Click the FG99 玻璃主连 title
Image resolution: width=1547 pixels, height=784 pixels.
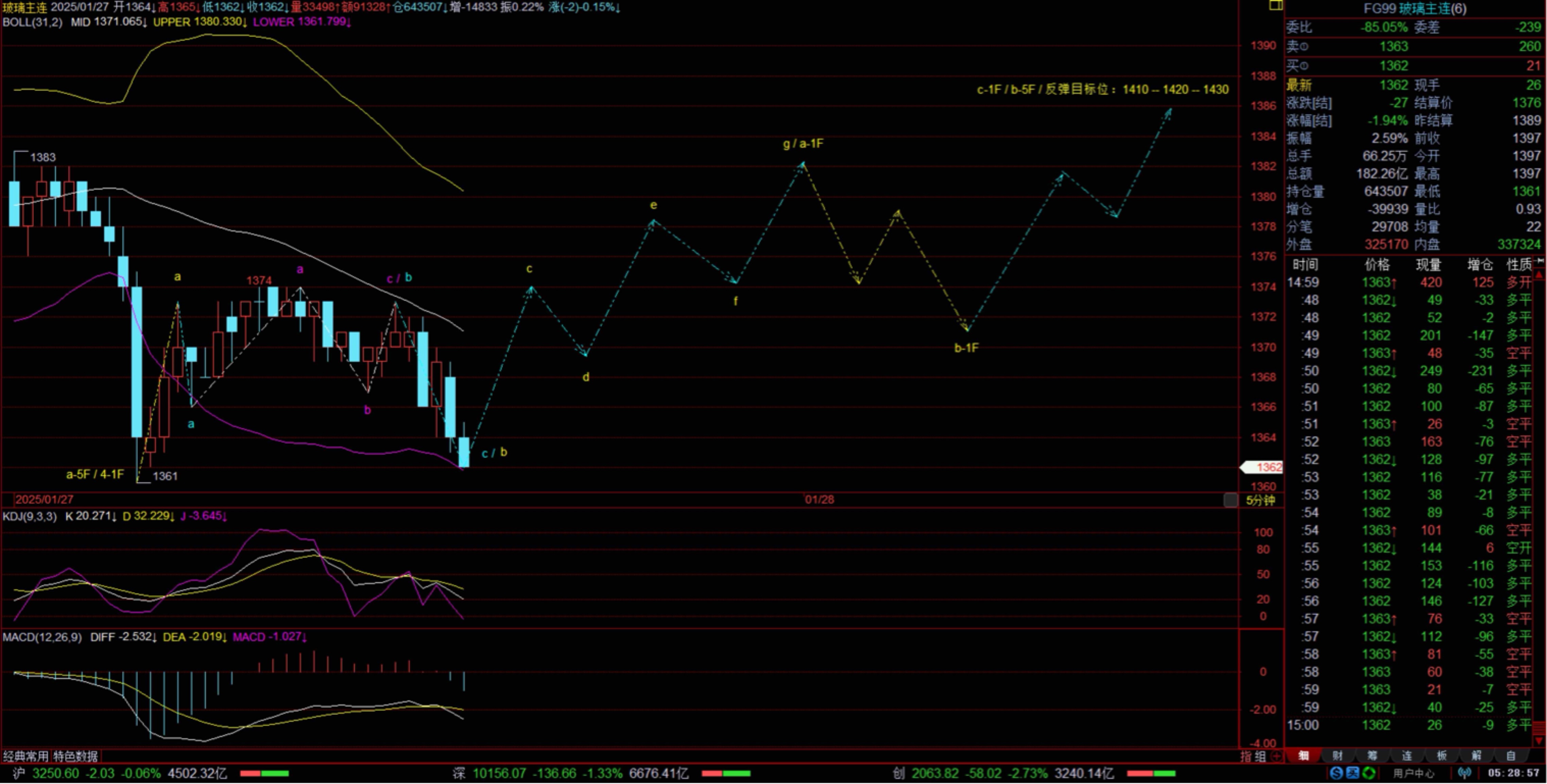[x=1414, y=8]
